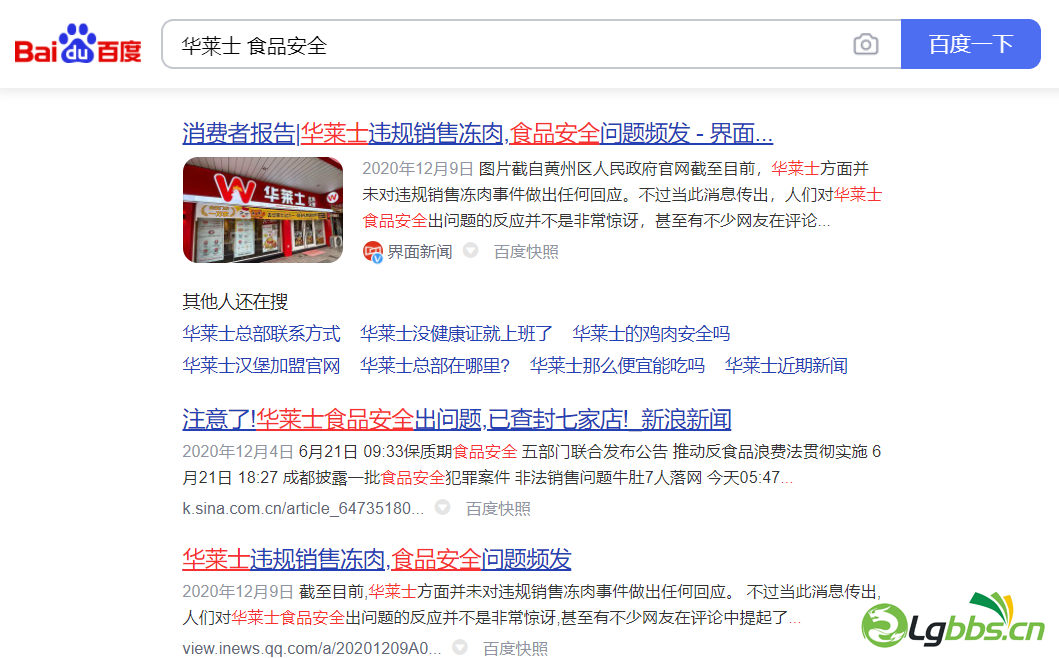The height and width of the screenshot is (658, 1059).
Task: Expand dropdown arrow beside k.sina.com.cn URL
Action: tap(442, 507)
